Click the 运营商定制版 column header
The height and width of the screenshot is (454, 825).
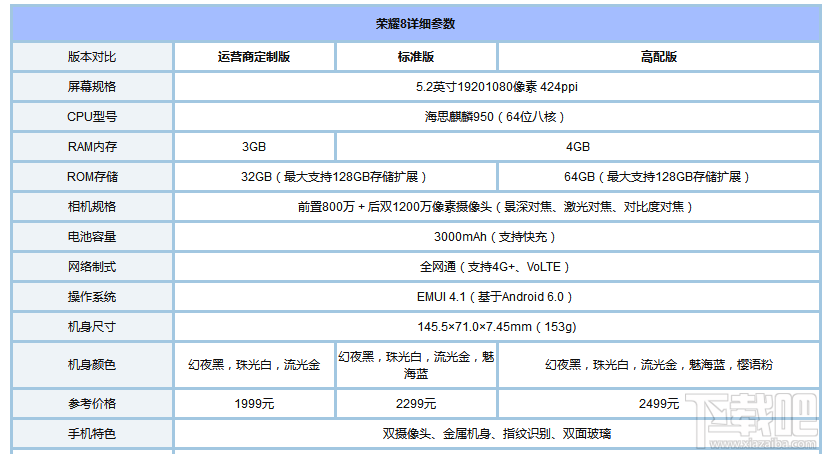click(254, 57)
